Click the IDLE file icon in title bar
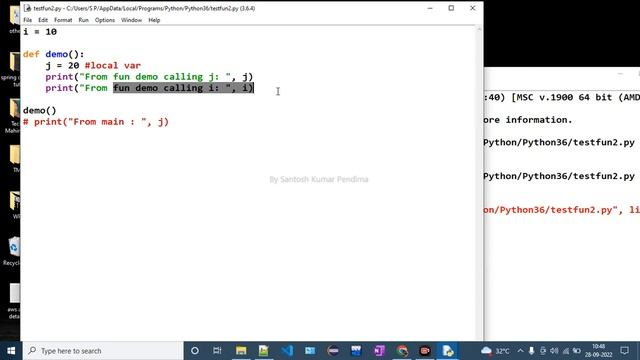The image size is (640, 360). pyautogui.click(x=27, y=8)
